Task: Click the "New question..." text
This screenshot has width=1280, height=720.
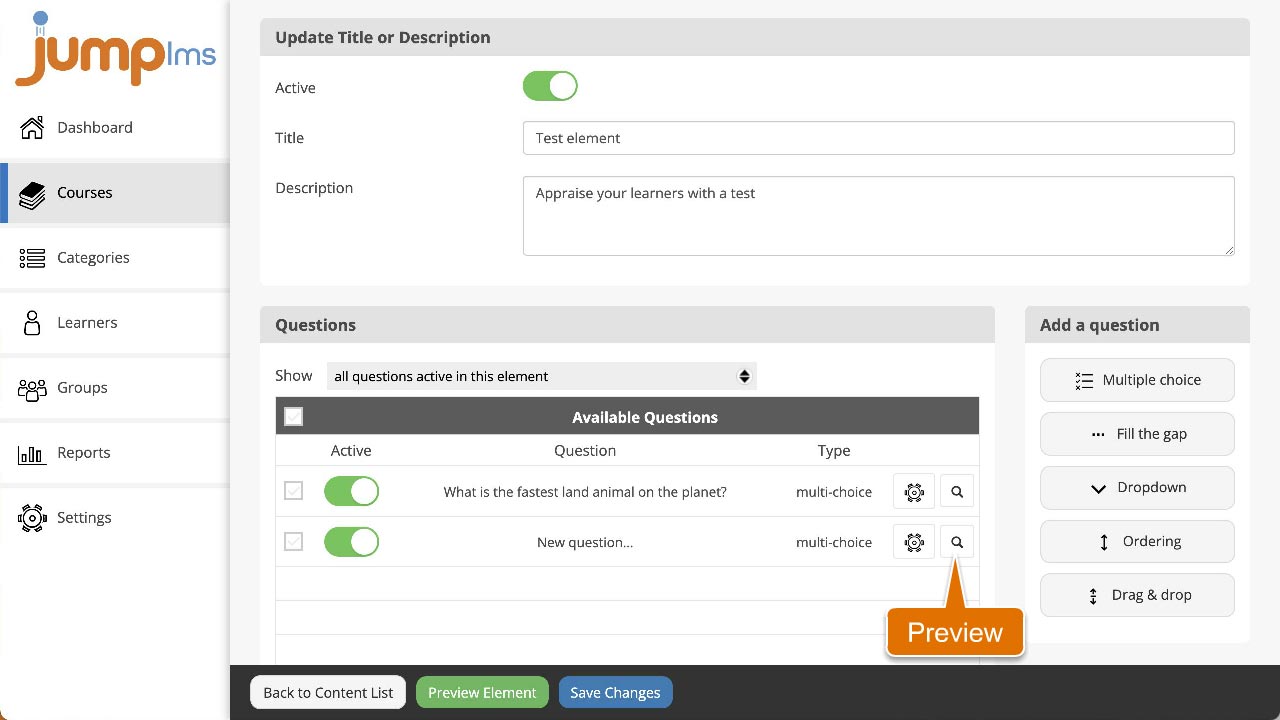Action: click(585, 542)
